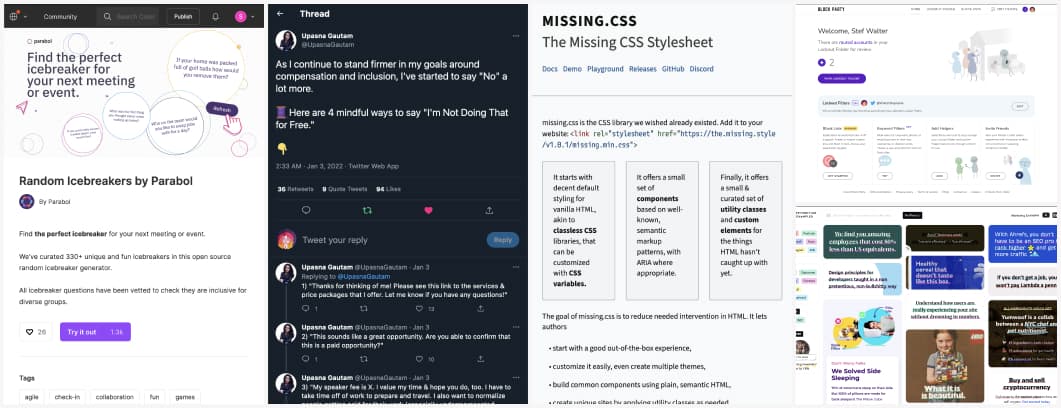Open the Docs navigation link
Screen dimensions: 1061x408
549,69
